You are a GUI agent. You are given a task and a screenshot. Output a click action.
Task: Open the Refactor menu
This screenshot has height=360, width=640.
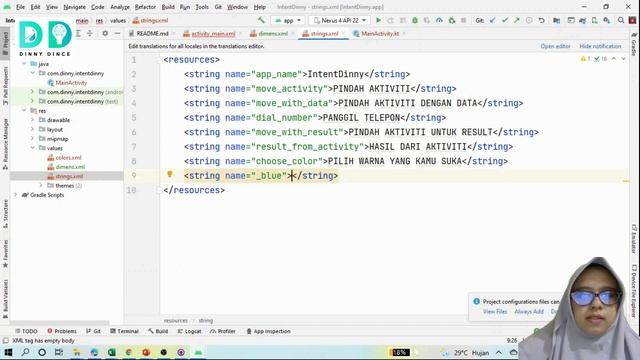pos(145,7)
